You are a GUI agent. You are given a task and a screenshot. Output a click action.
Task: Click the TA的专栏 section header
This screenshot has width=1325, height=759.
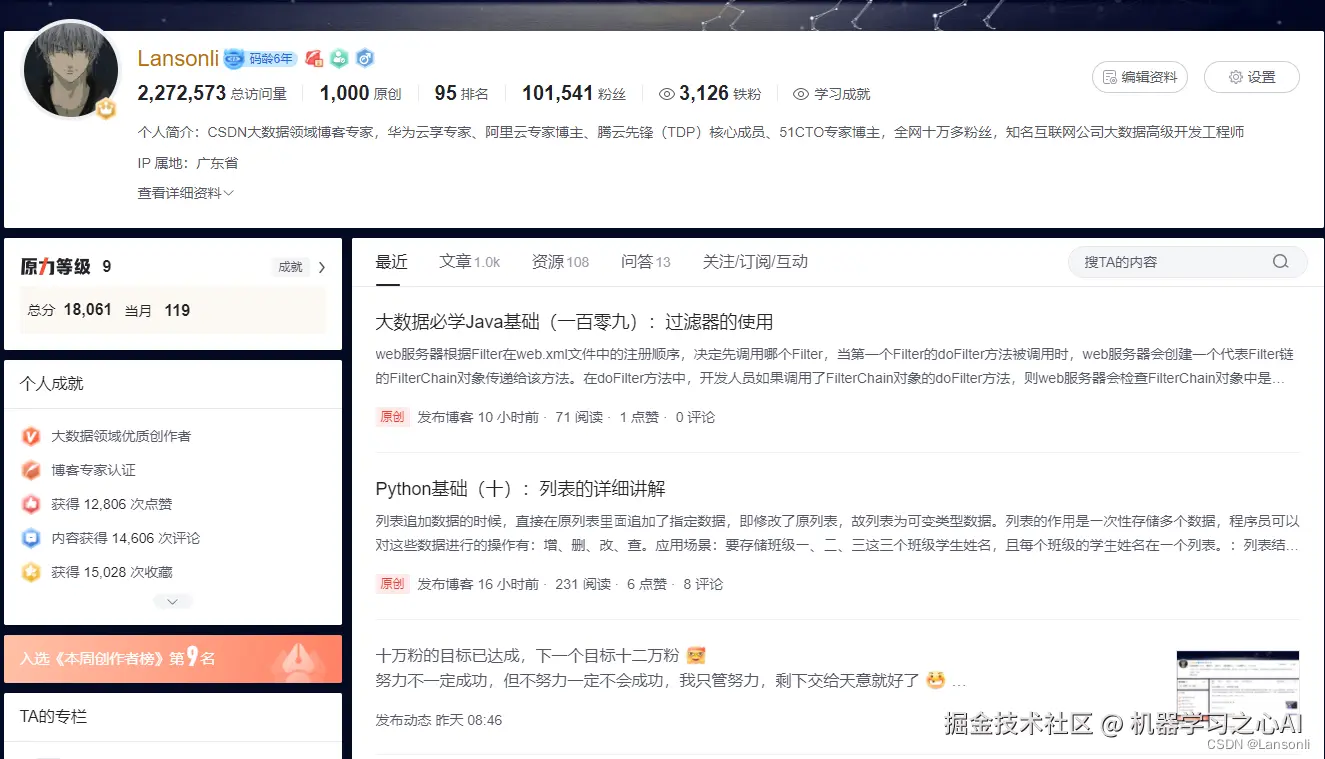(x=54, y=717)
